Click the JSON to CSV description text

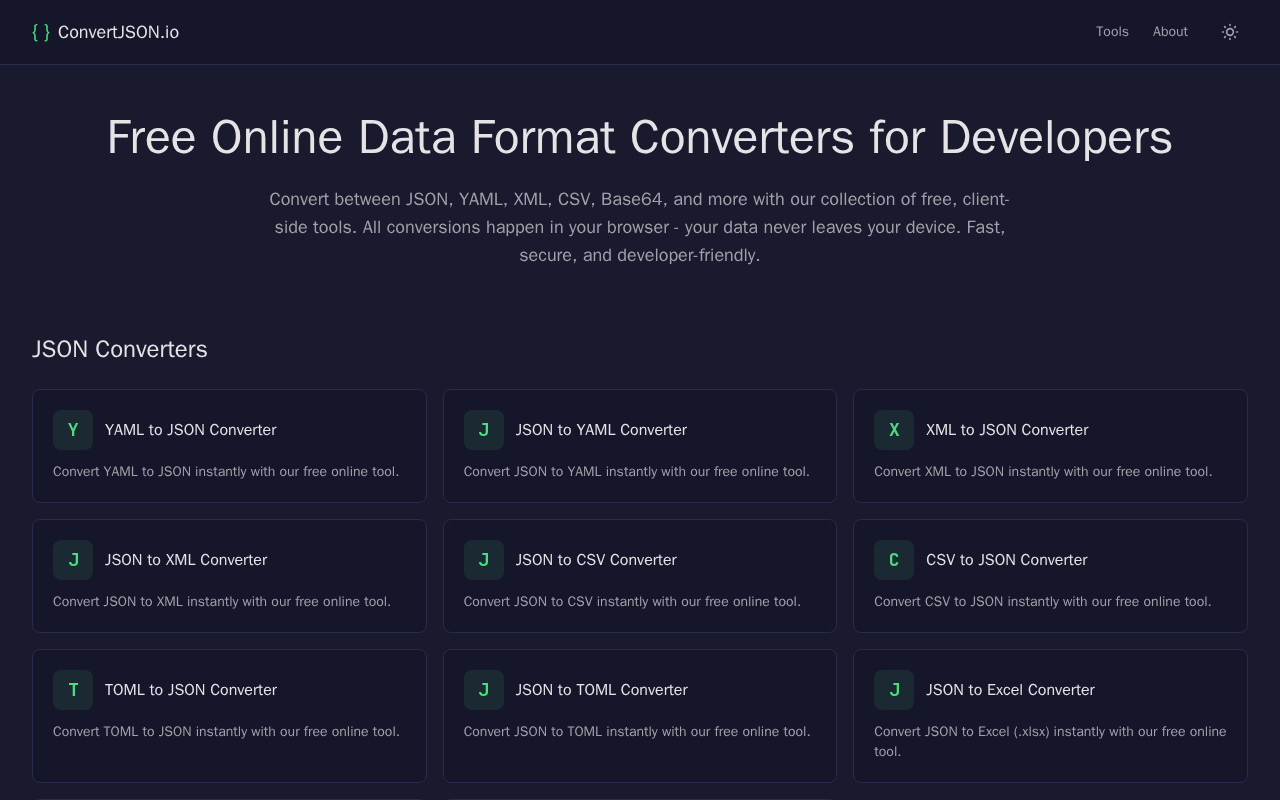point(632,602)
